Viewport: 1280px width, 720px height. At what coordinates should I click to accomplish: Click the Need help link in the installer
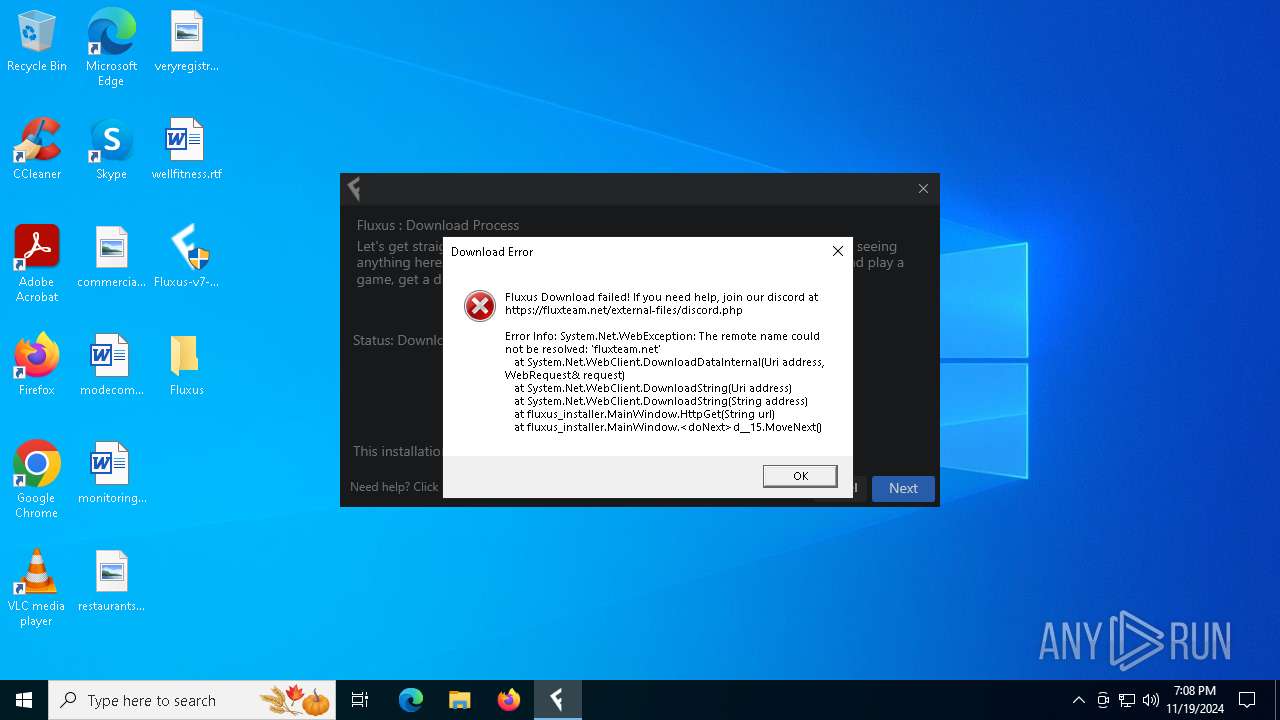pyautogui.click(x=394, y=487)
